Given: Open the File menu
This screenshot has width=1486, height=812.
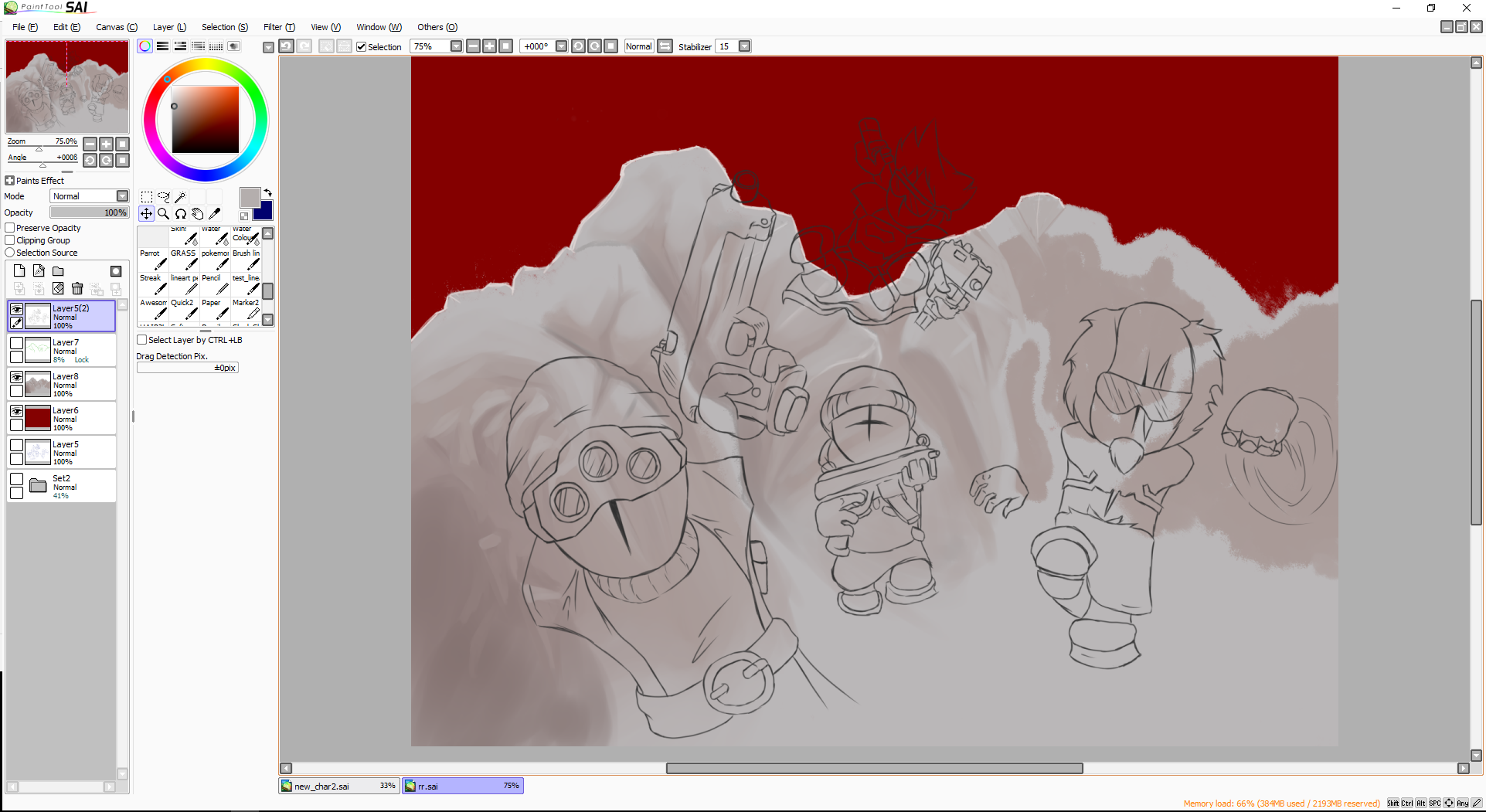Looking at the screenshot, I should (25, 27).
